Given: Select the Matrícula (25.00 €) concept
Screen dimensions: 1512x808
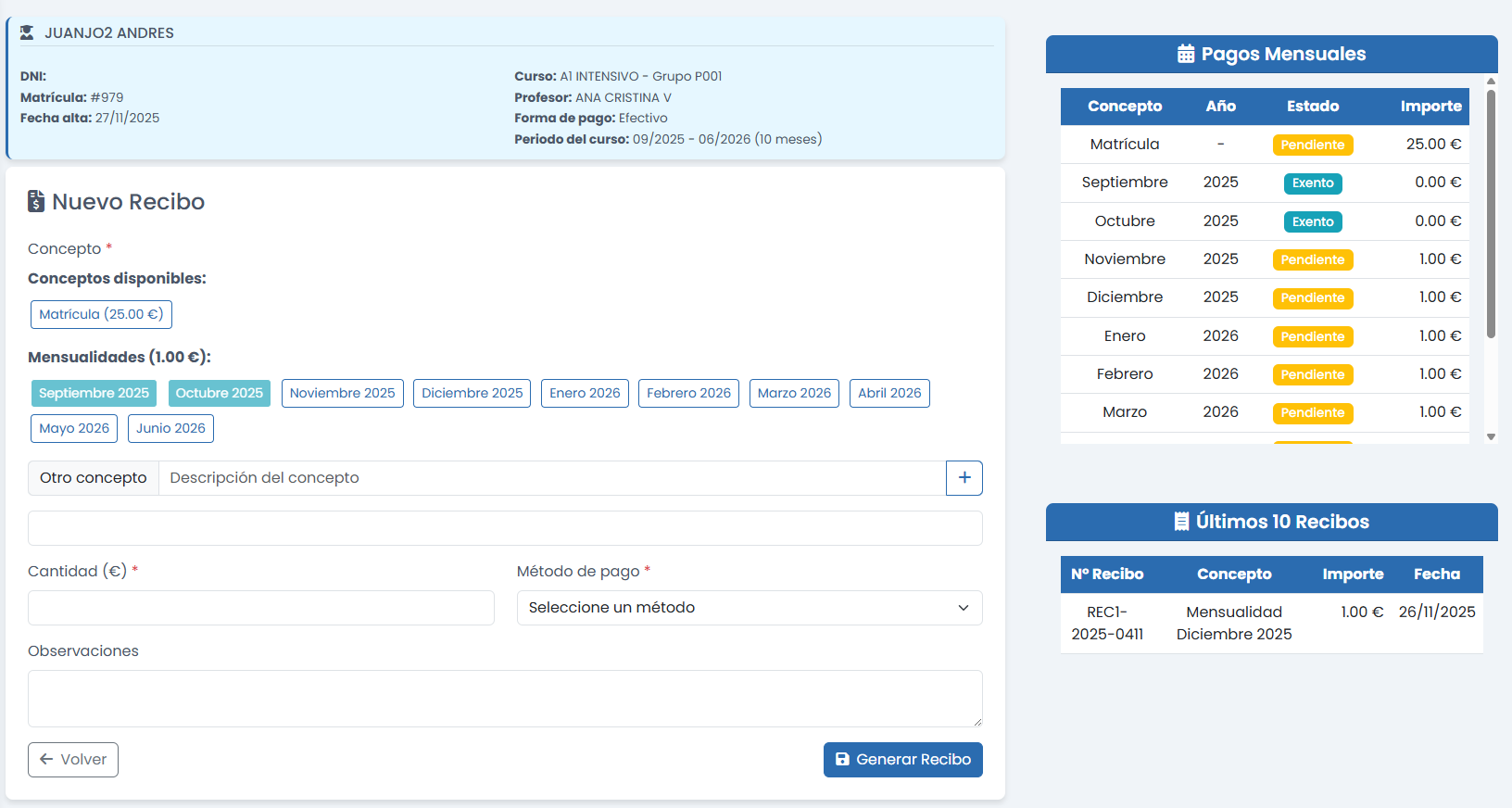Looking at the screenshot, I should point(101,315).
